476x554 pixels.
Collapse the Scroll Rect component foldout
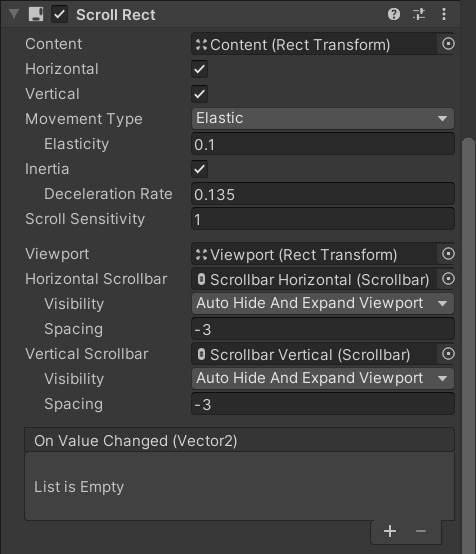pyautogui.click(x=14, y=14)
